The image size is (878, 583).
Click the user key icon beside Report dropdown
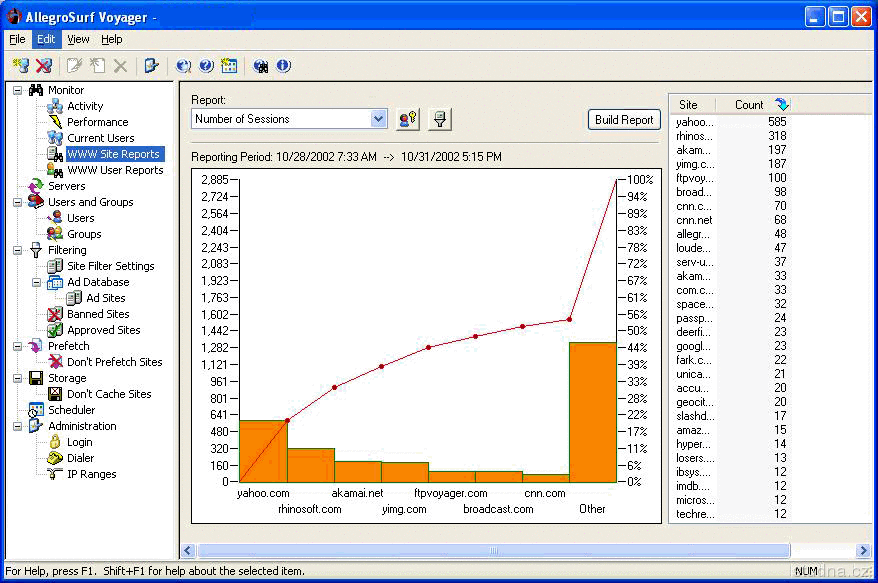(408, 119)
